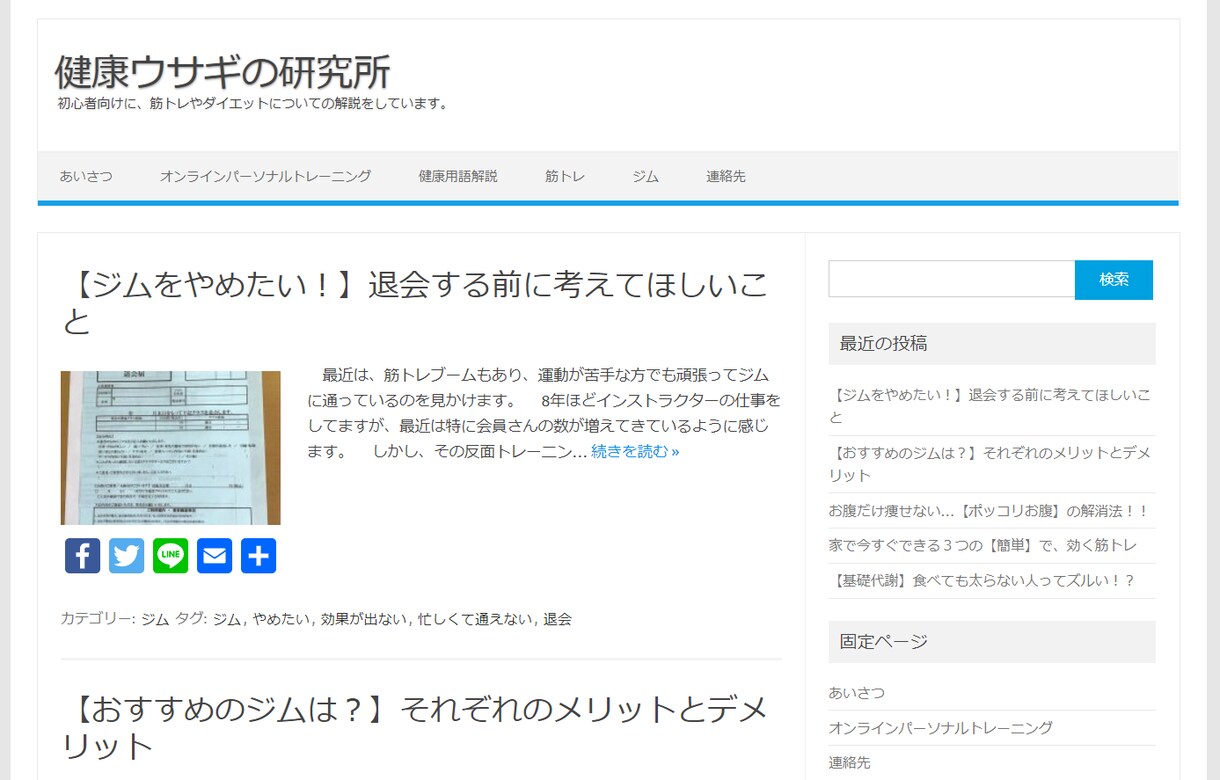Open the 健康用語解説 menu item
The image size is (1220, 780).
coord(458,176)
